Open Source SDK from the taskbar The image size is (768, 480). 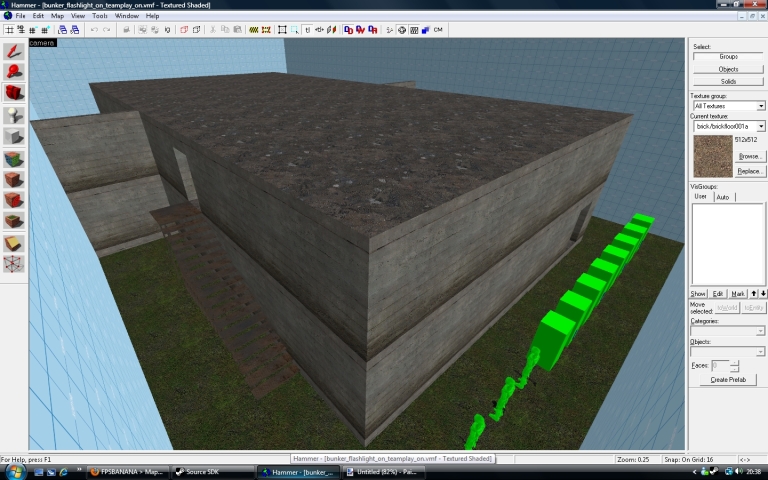coord(210,472)
